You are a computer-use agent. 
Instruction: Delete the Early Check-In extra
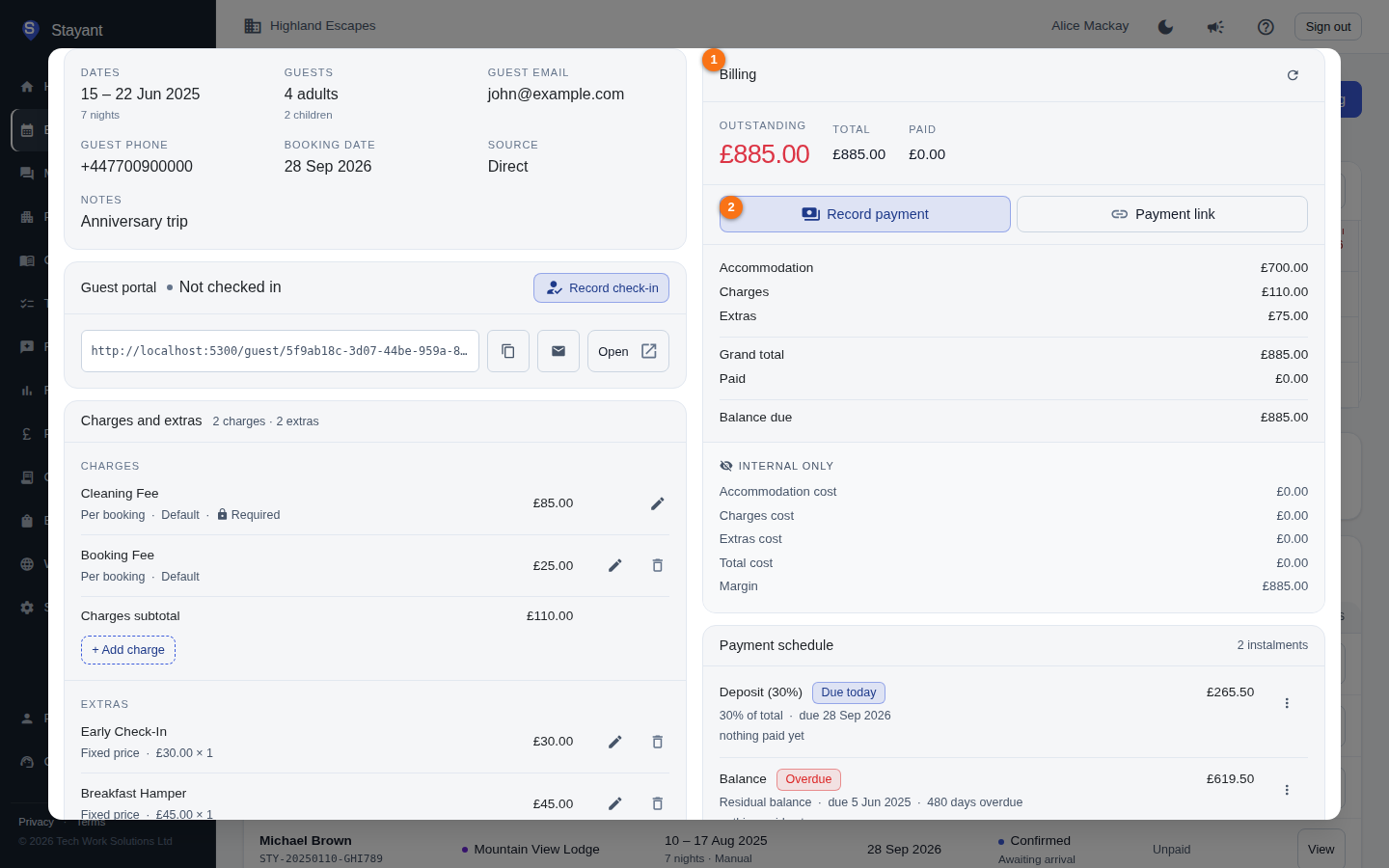click(x=658, y=742)
